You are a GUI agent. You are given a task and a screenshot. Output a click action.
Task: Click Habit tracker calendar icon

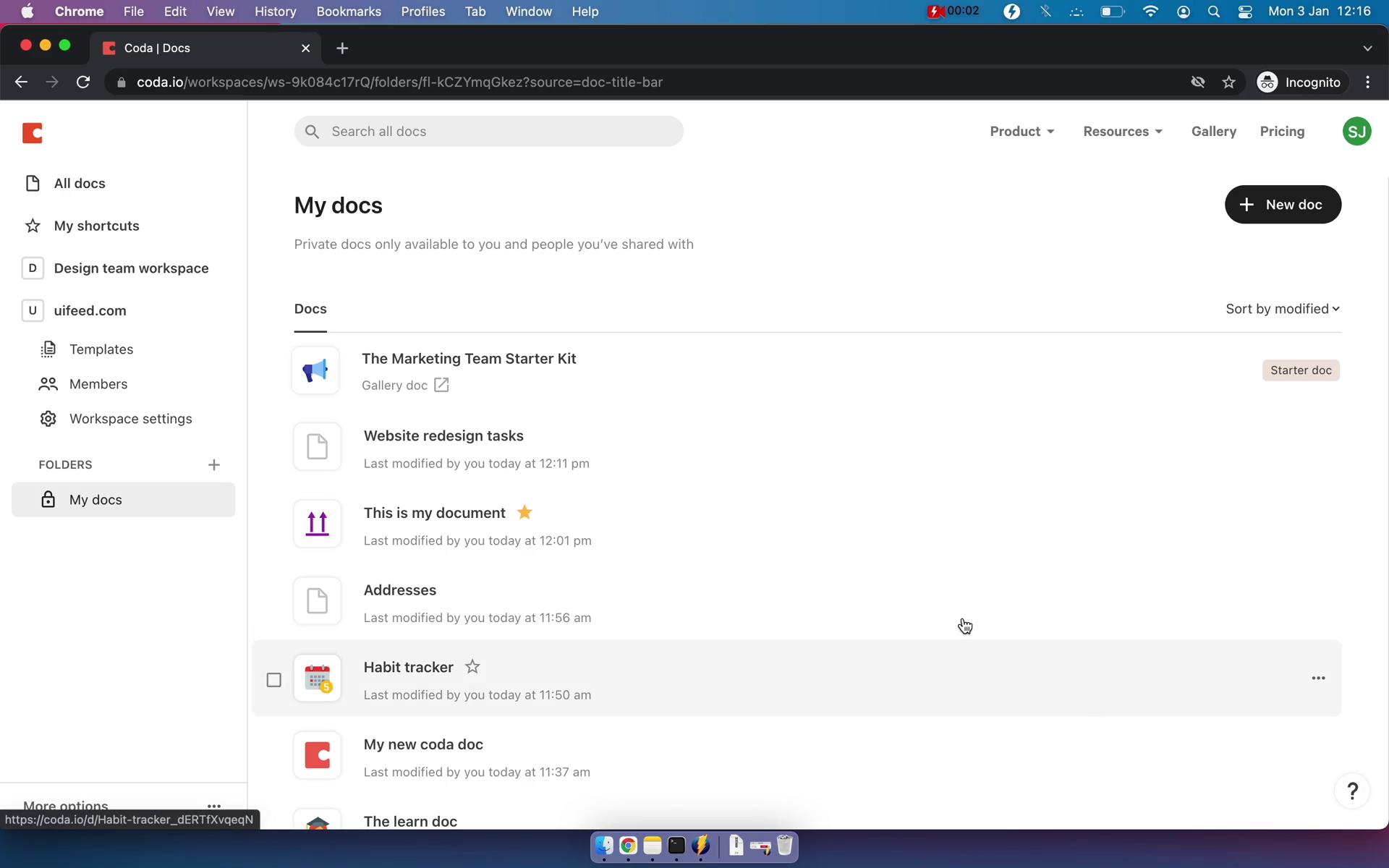pos(317,678)
